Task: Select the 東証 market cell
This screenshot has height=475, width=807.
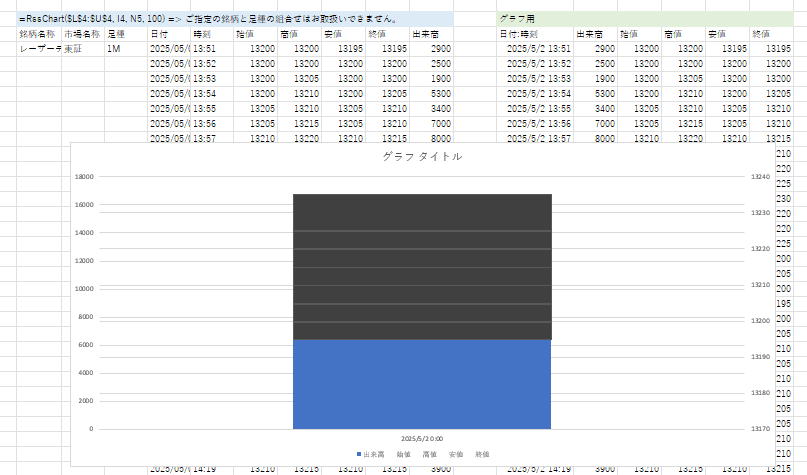Action: [83, 49]
